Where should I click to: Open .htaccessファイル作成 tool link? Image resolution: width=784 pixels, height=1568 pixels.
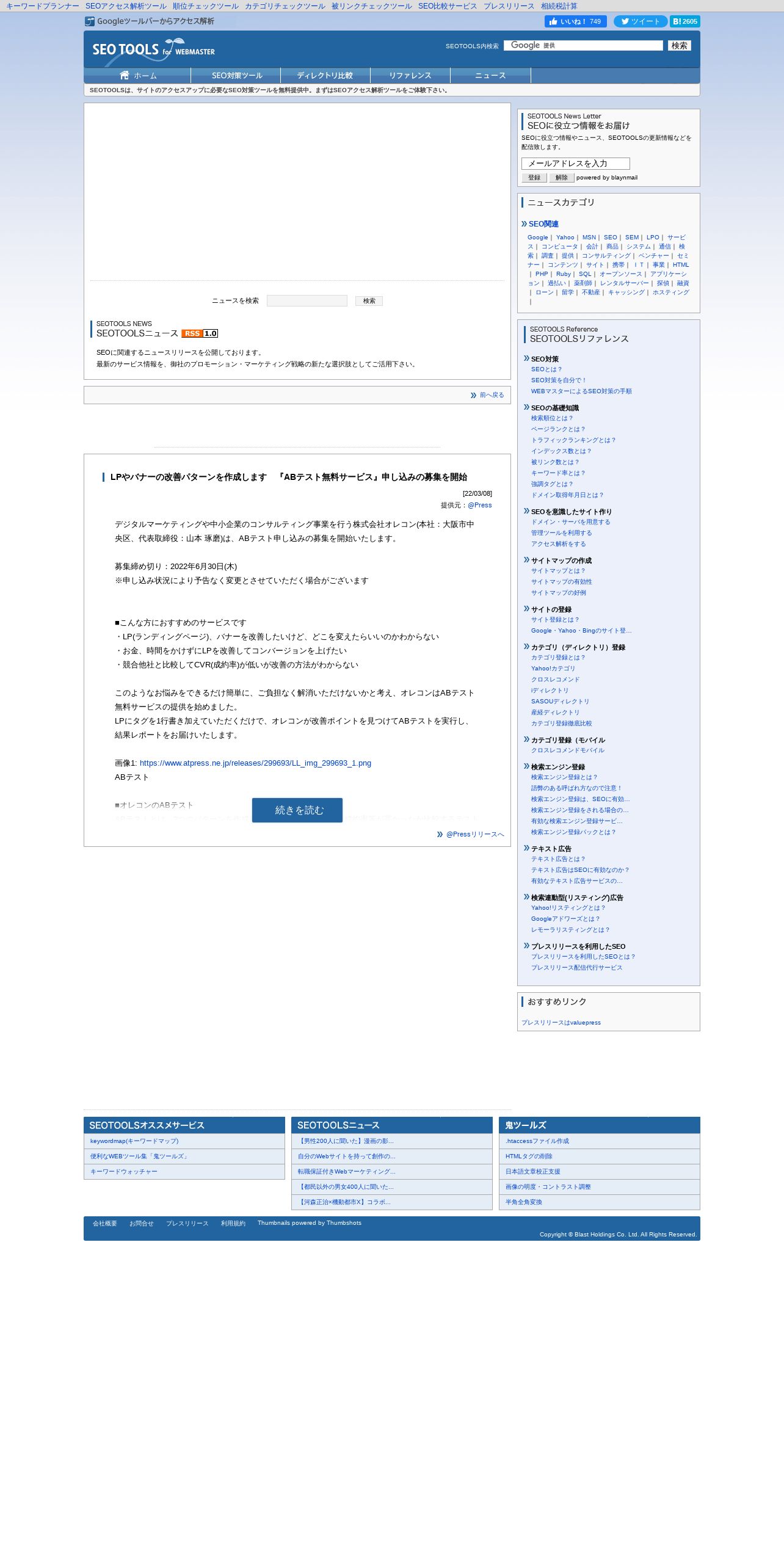[537, 1141]
